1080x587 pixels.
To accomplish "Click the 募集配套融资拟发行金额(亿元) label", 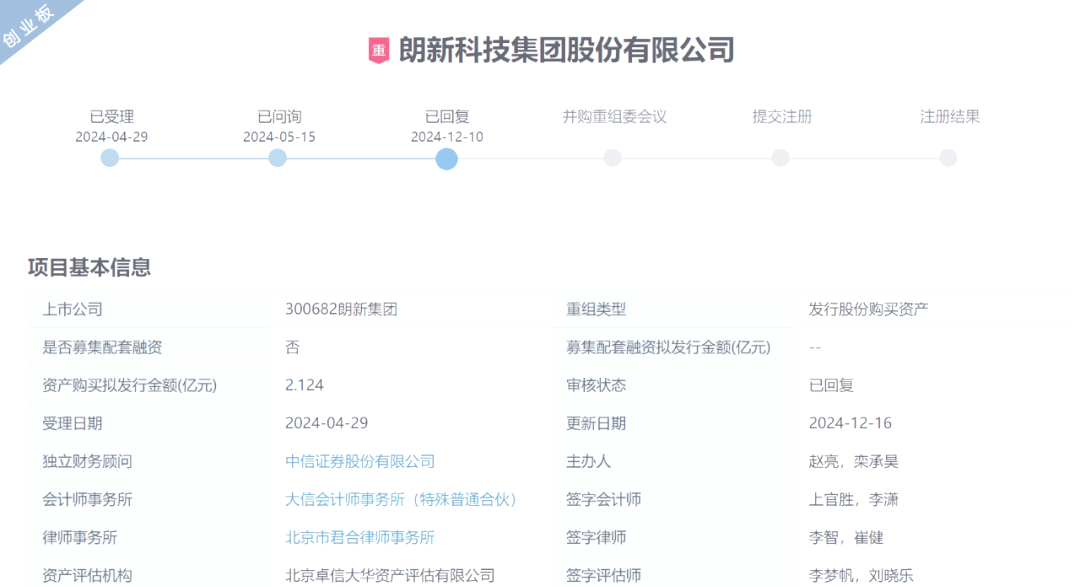I will point(668,347).
